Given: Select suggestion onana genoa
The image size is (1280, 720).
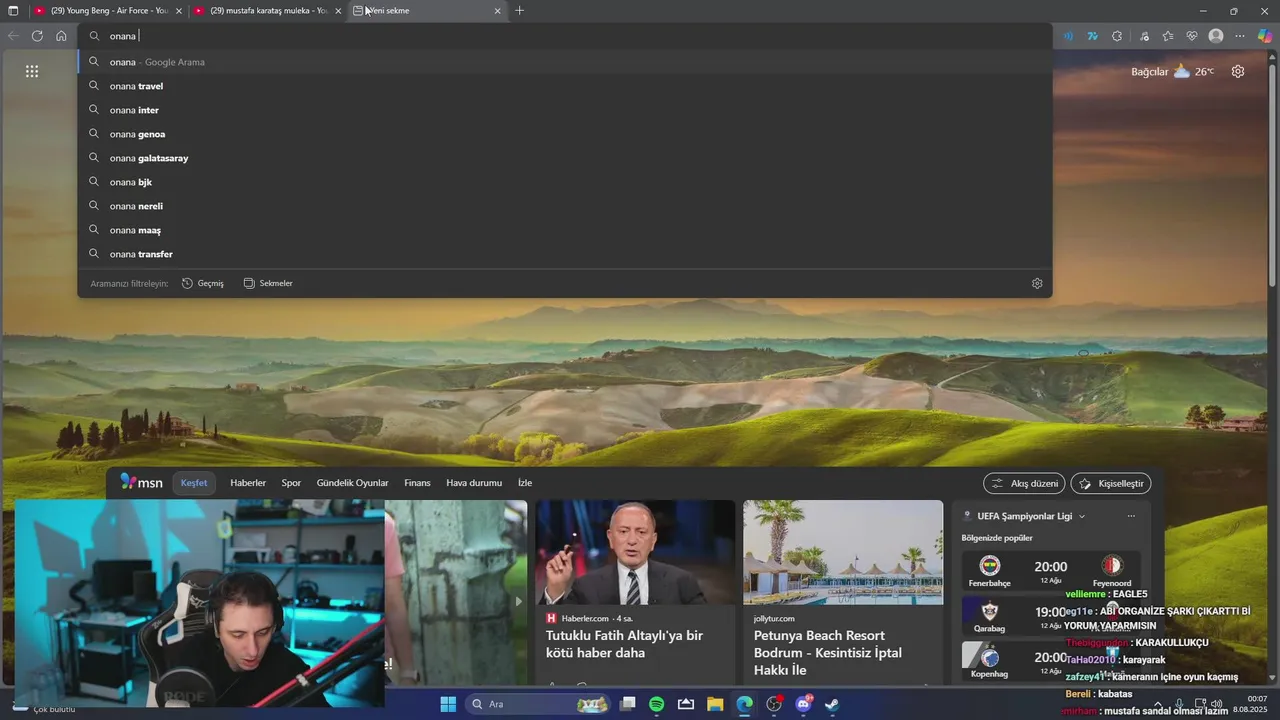Looking at the screenshot, I should coord(565,134).
